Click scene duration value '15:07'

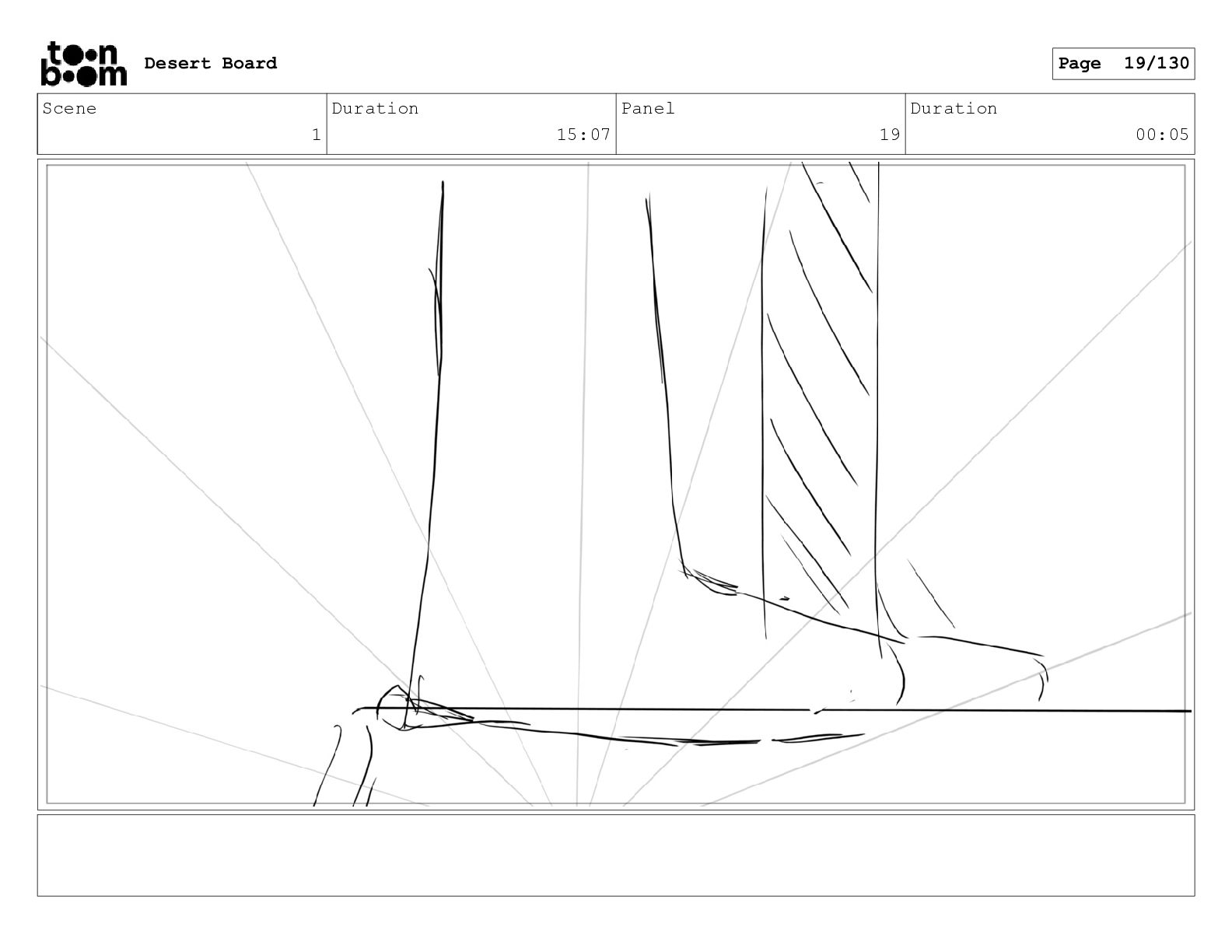pos(583,135)
